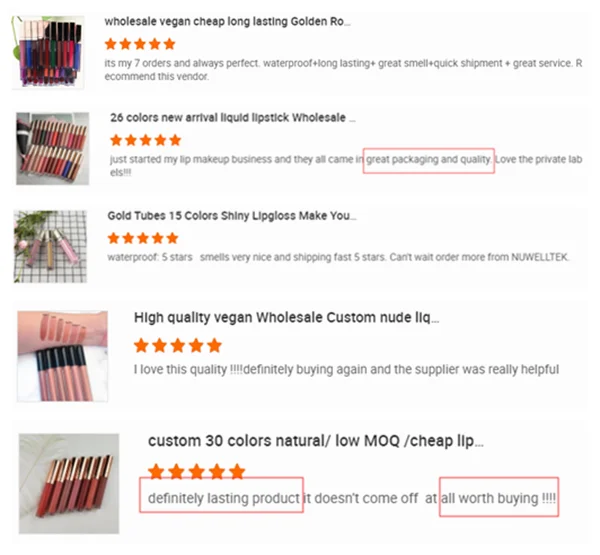Click the 'great packaging and quality' highlighted text
The width and height of the screenshot is (600, 555).
pos(429,160)
